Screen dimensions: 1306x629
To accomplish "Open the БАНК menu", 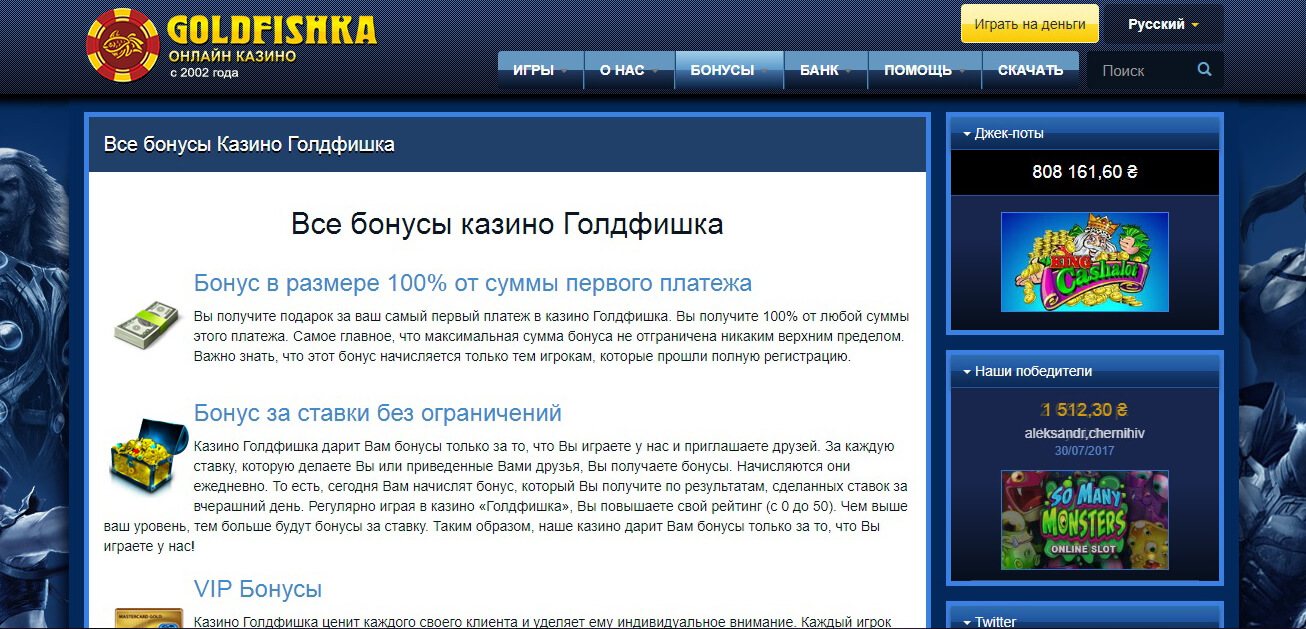I will pos(826,70).
